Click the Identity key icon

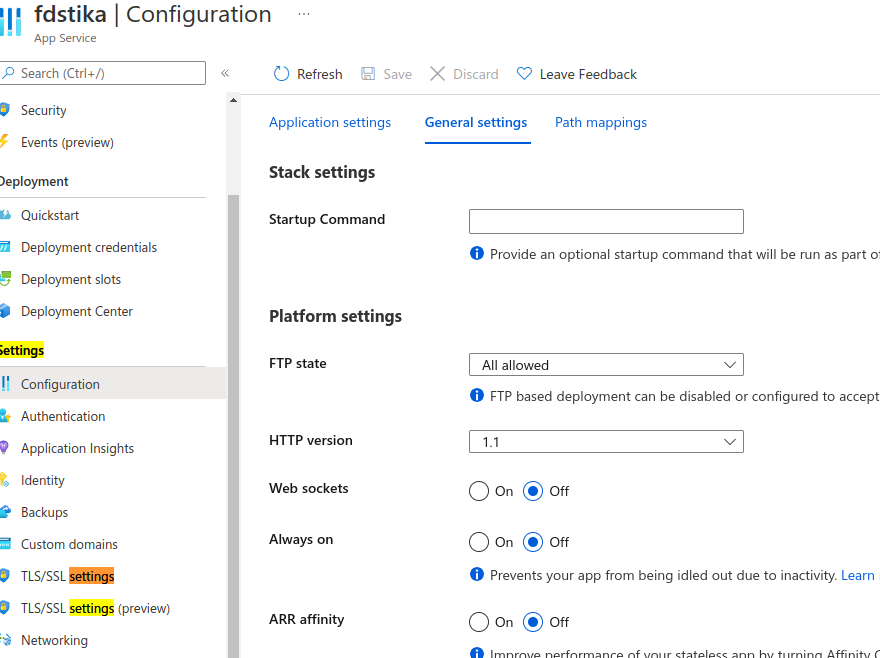[5, 480]
